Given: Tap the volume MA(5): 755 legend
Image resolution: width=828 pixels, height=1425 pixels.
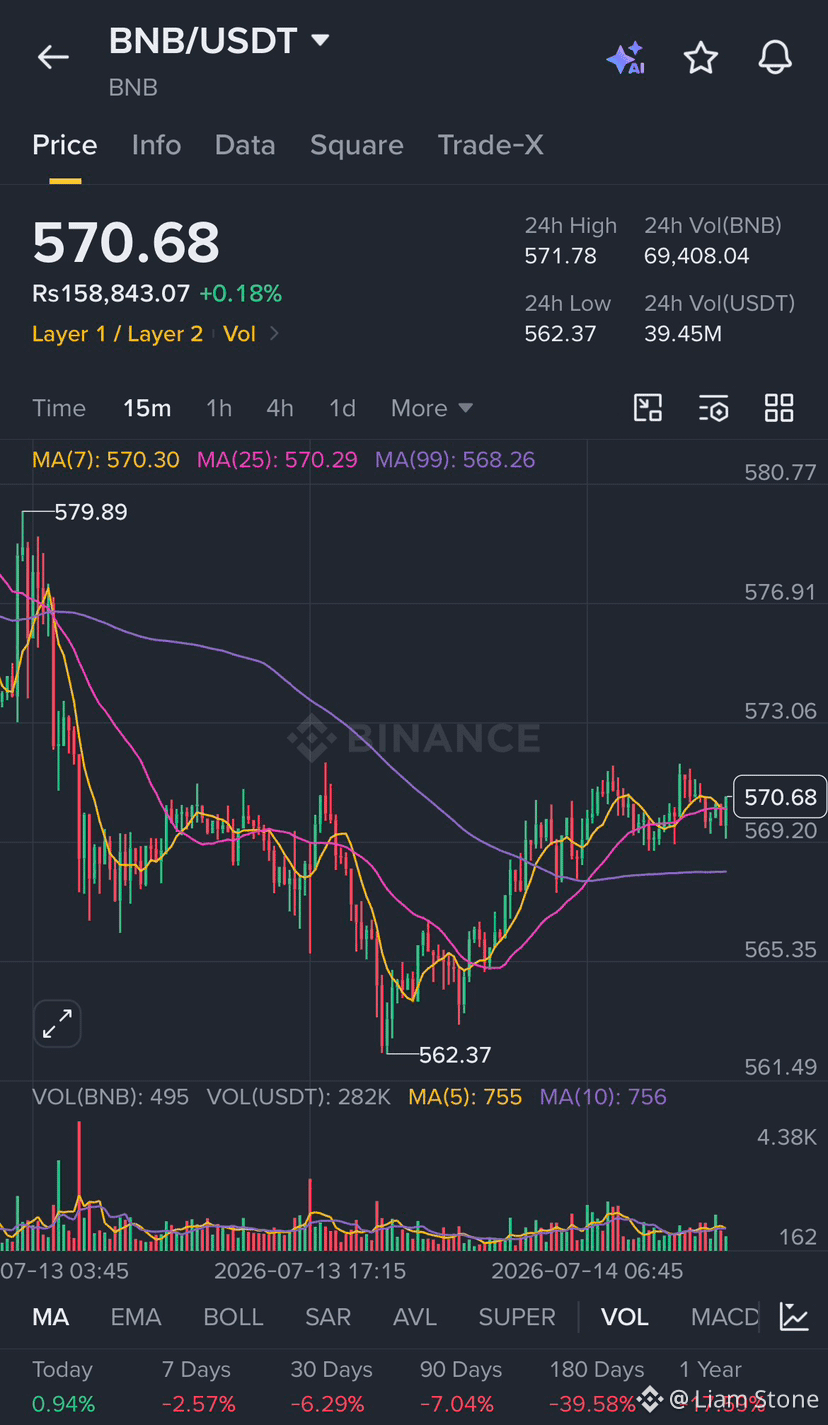Looking at the screenshot, I should (465, 1097).
